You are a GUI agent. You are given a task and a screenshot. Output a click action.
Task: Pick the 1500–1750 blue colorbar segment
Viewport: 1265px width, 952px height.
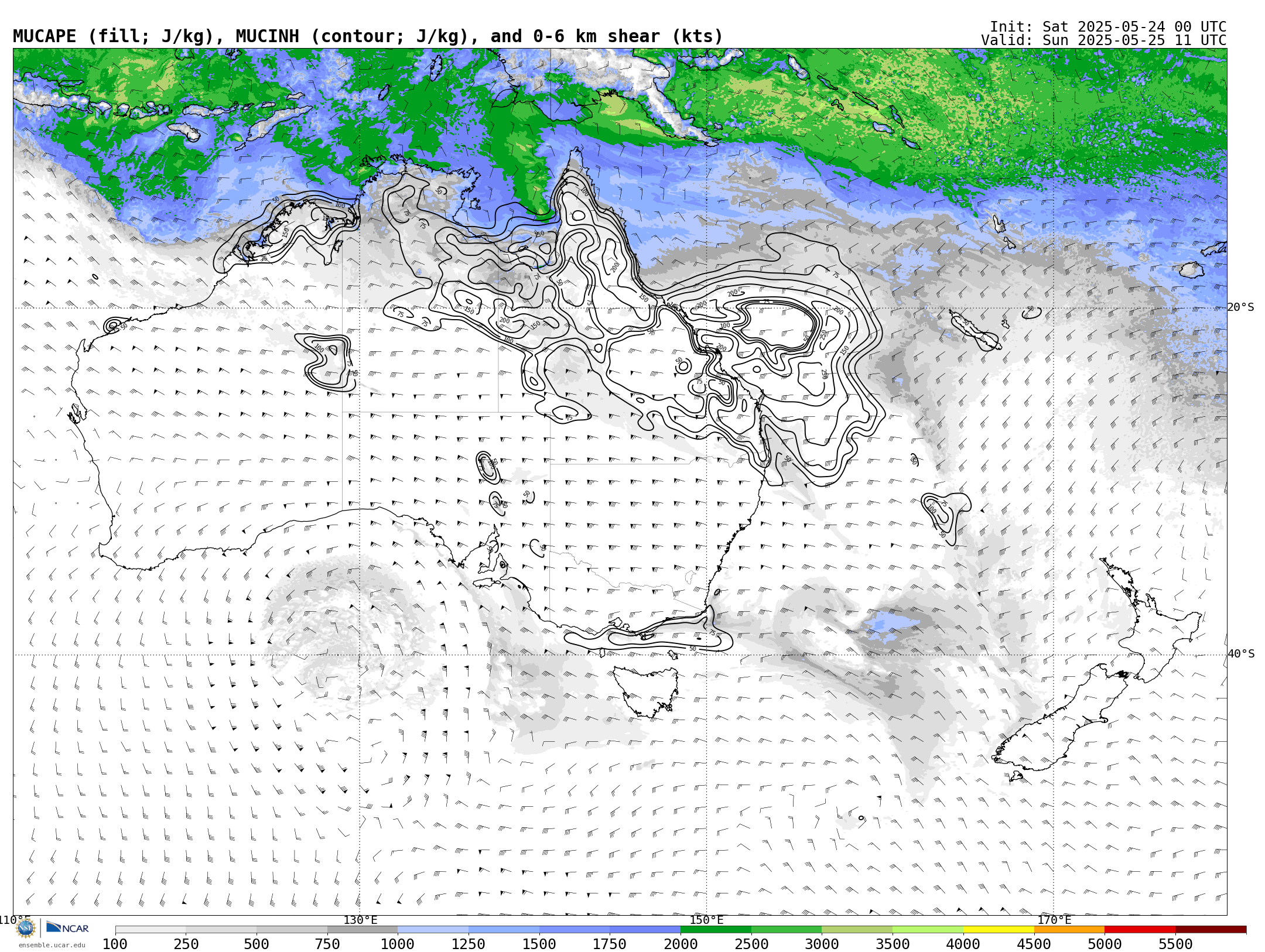[x=575, y=930]
